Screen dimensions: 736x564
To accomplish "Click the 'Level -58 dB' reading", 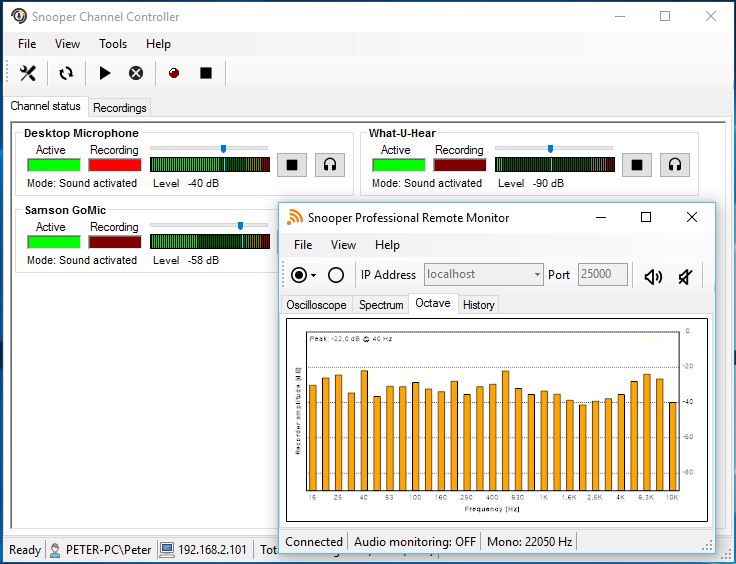I will tap(186, 260).
